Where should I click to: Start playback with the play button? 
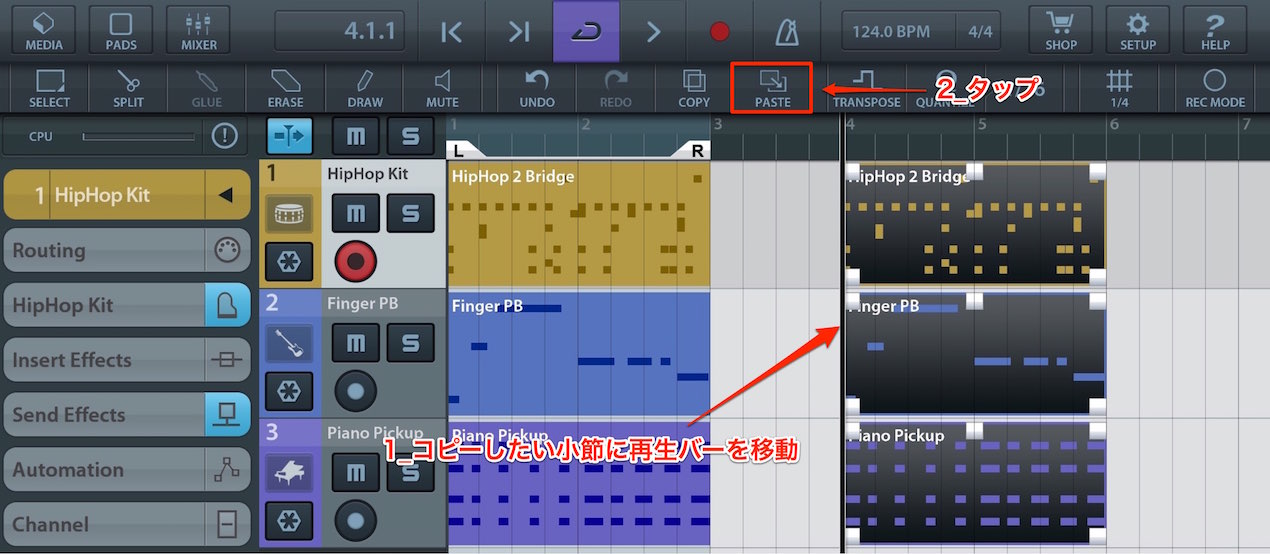pos(653,32)
